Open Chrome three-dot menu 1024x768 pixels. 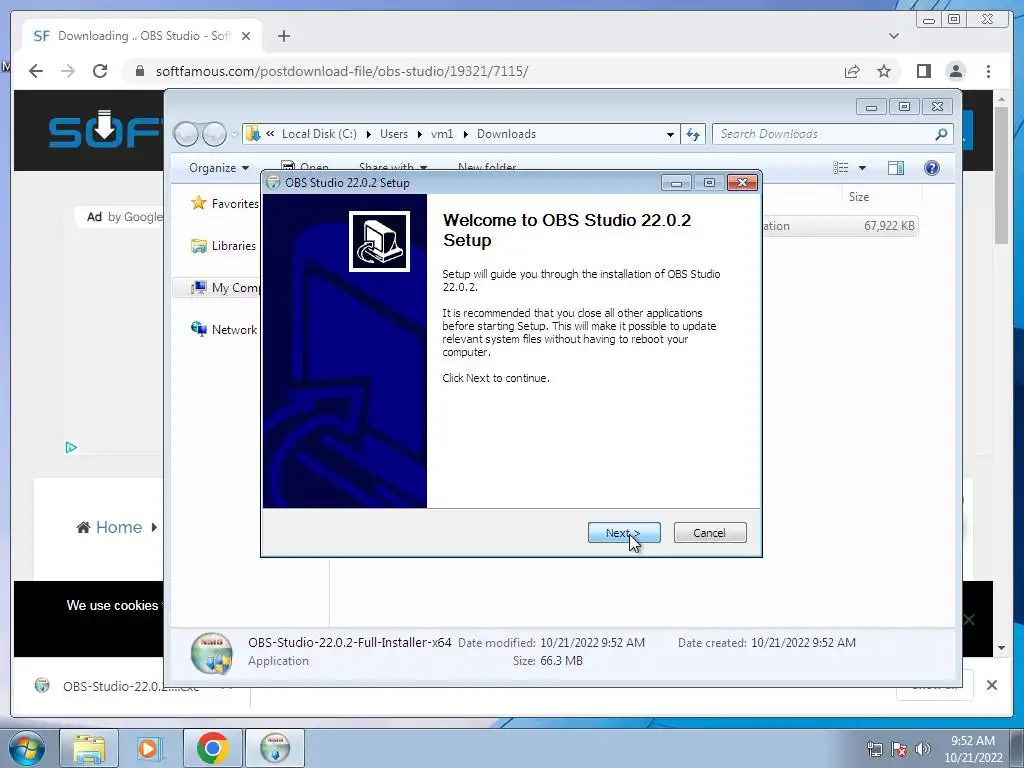(988, 71)
